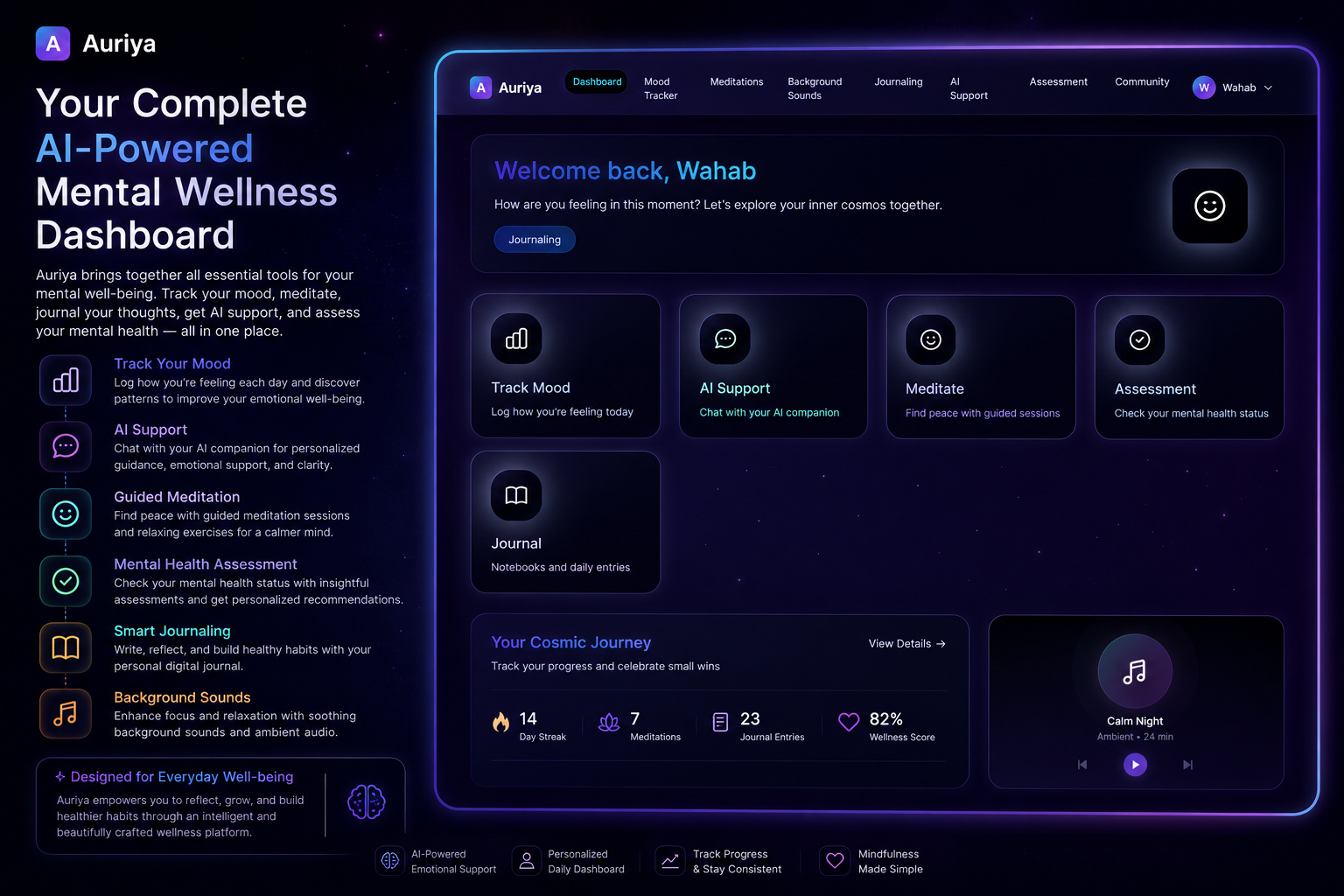The height and width of the screenshot is (896, 1344).
Task: Click the large Auriya logo in the page header
Action: 95,43
